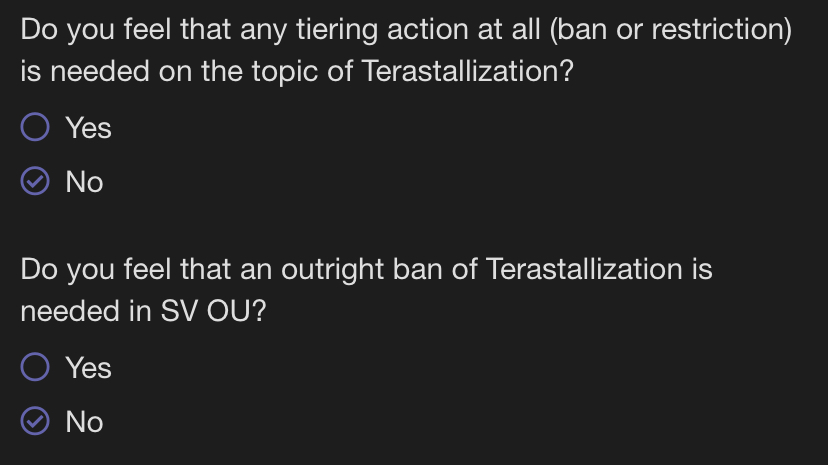Click the "needed in" text before SV OU

click(86, 311)
